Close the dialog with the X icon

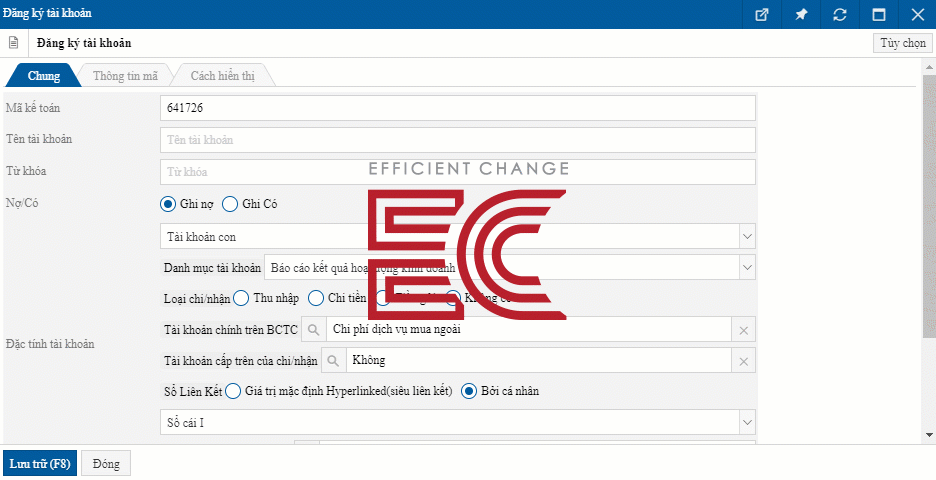[x=917, y=14]
